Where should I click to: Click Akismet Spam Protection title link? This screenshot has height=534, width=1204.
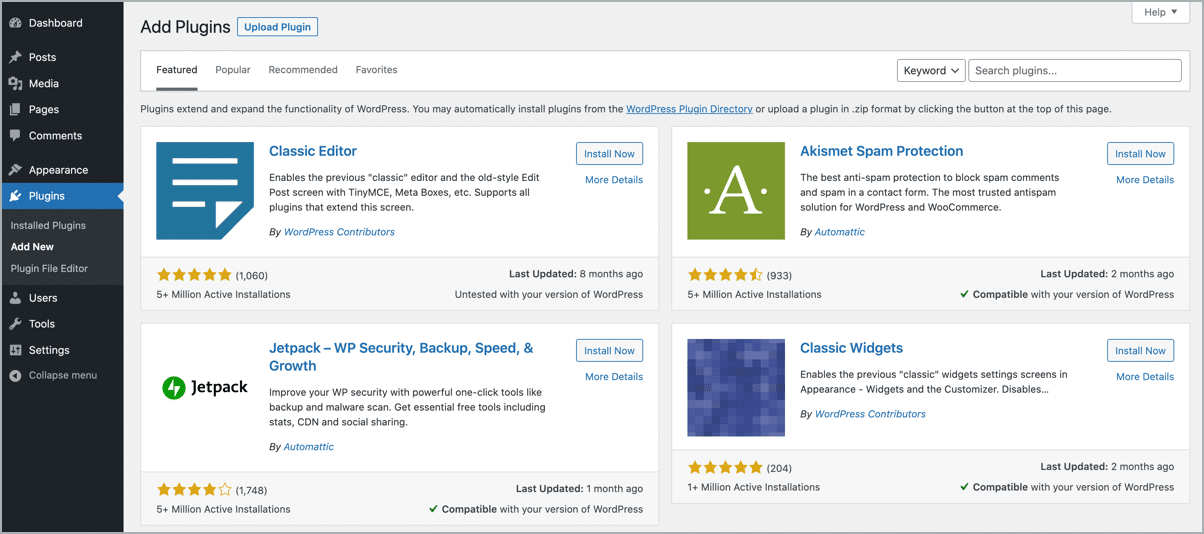coord(882,151)
